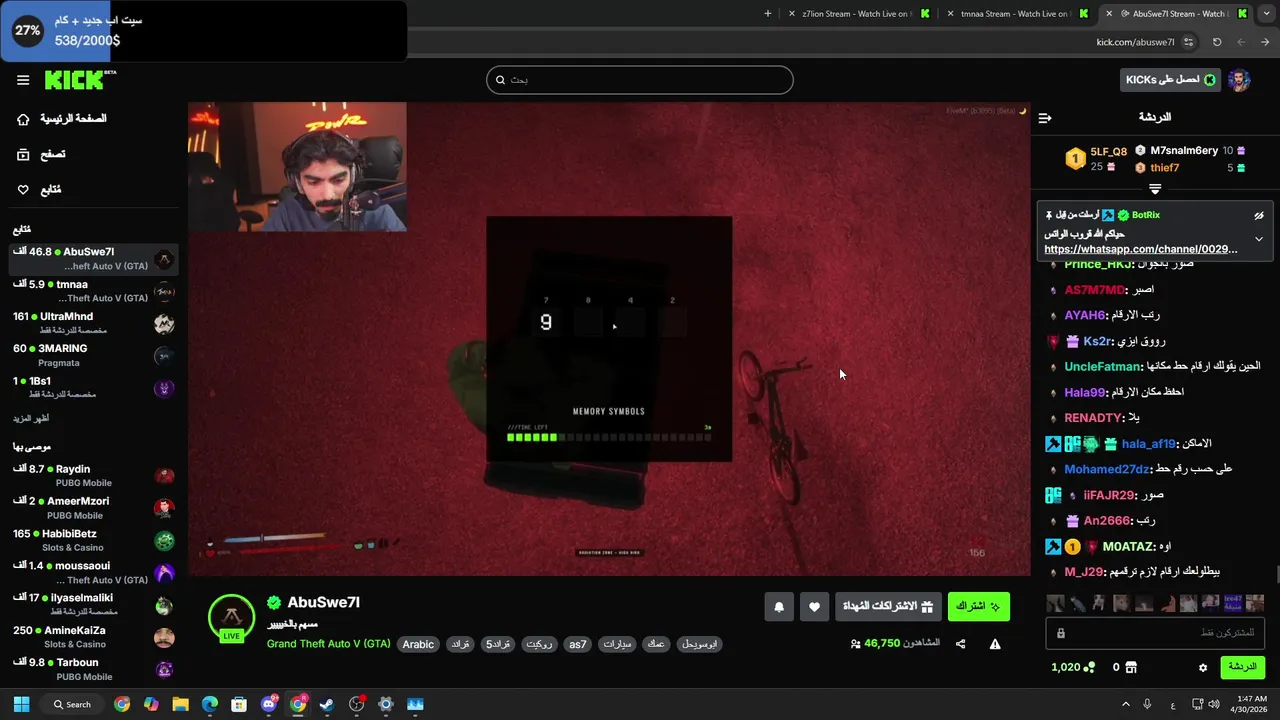
Task: Open the recommended AmeerMzori channel
Action: click(x=93, y=508)
